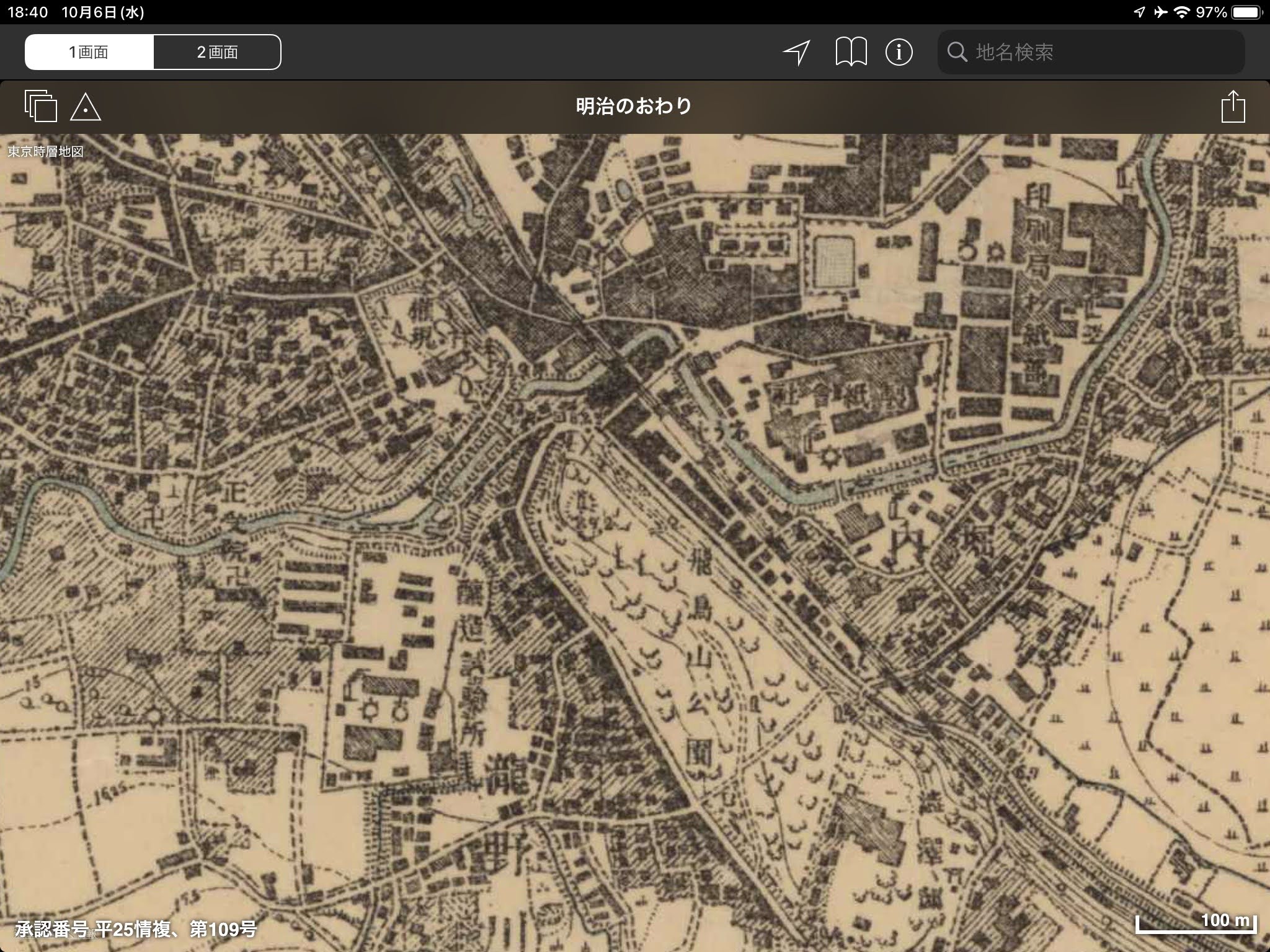The width and height of the screenshot is (1270, 952).
Task: Tap the 承認番号 平25情複、第109号 notice
Action: click(x=135, y=929)
